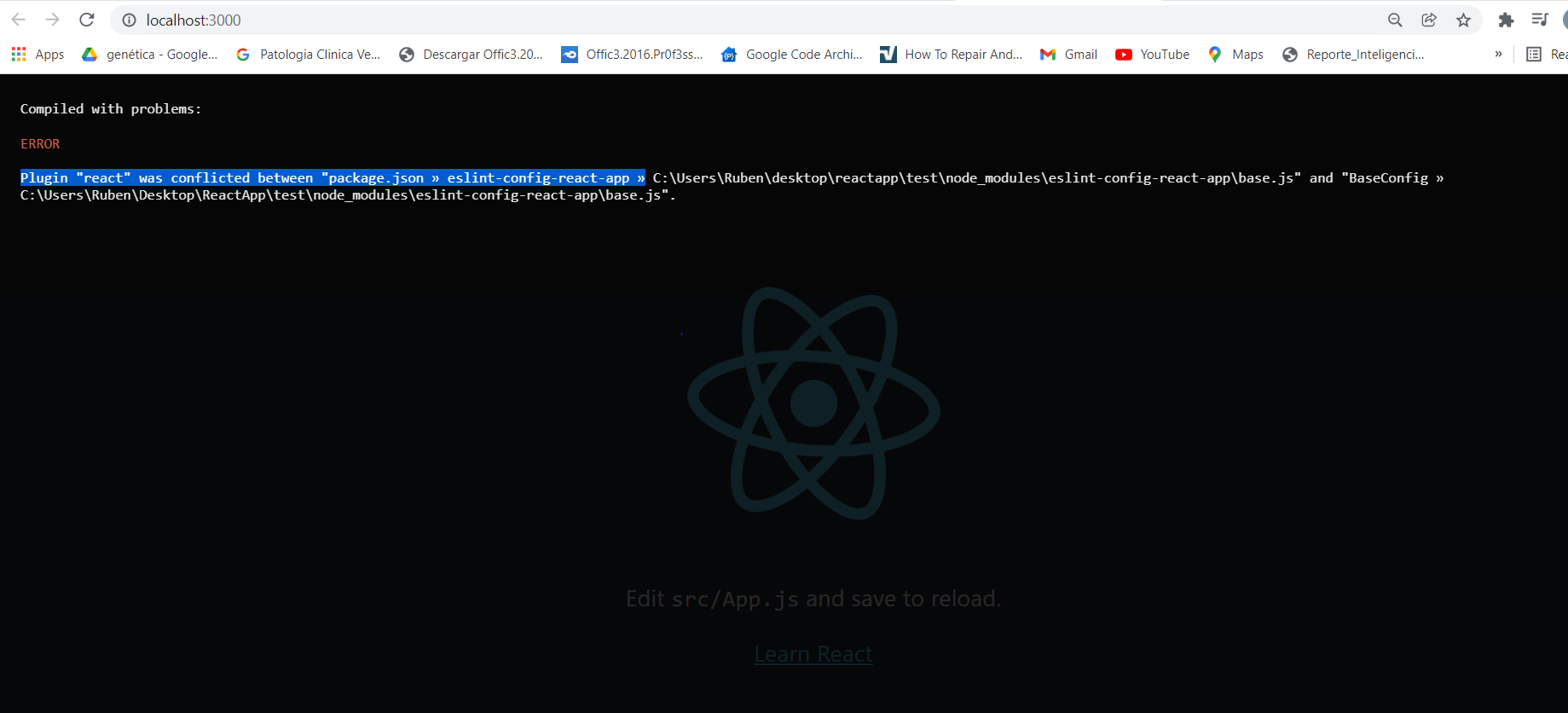Click the spinning React logo

(x=813, y=403)
